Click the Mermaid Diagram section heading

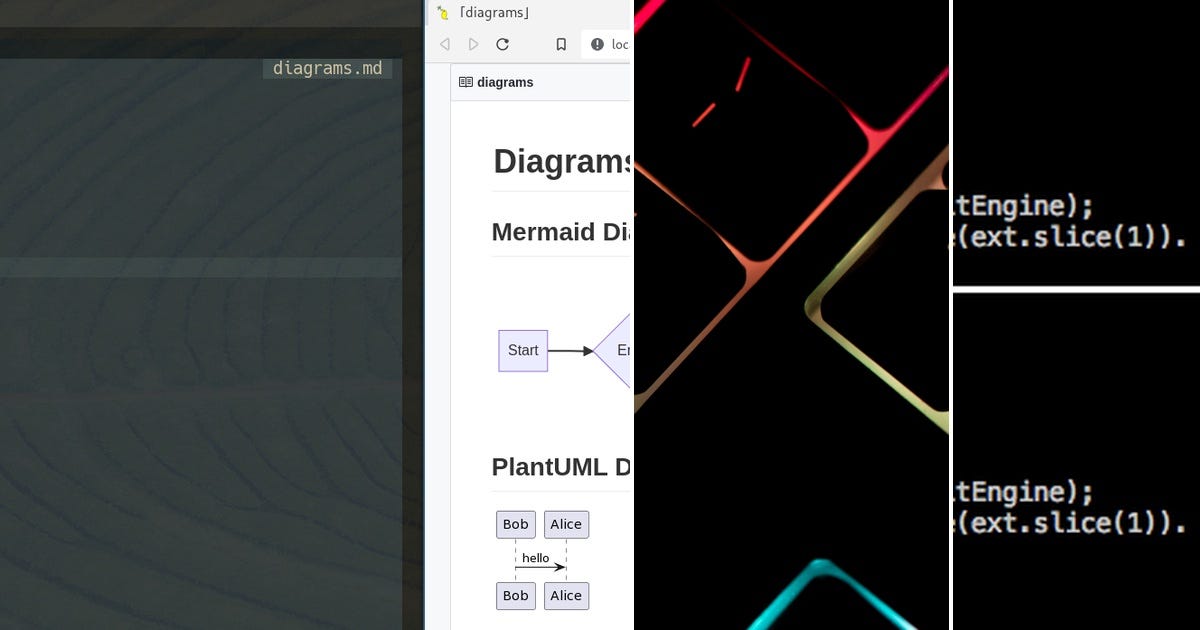point(560,232)
